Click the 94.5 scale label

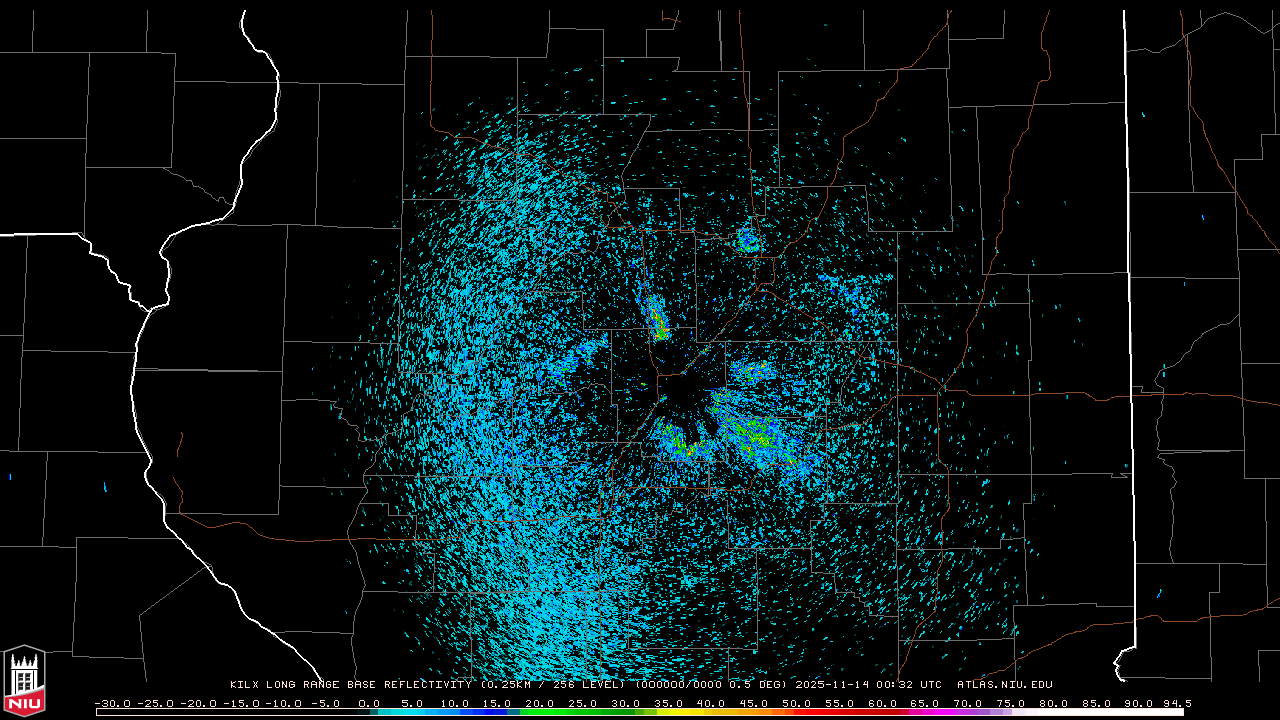pyautogui.click(x=1176, y=703)
